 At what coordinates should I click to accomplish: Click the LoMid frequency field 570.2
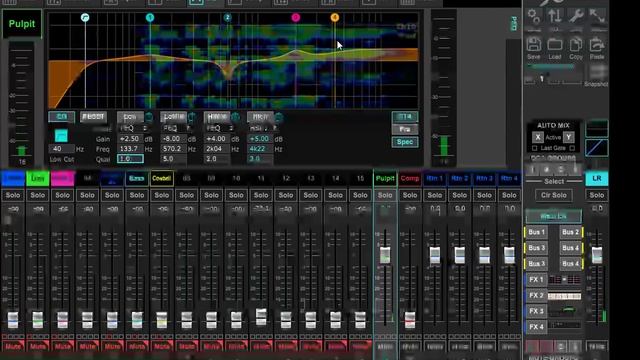click(173, 149)
